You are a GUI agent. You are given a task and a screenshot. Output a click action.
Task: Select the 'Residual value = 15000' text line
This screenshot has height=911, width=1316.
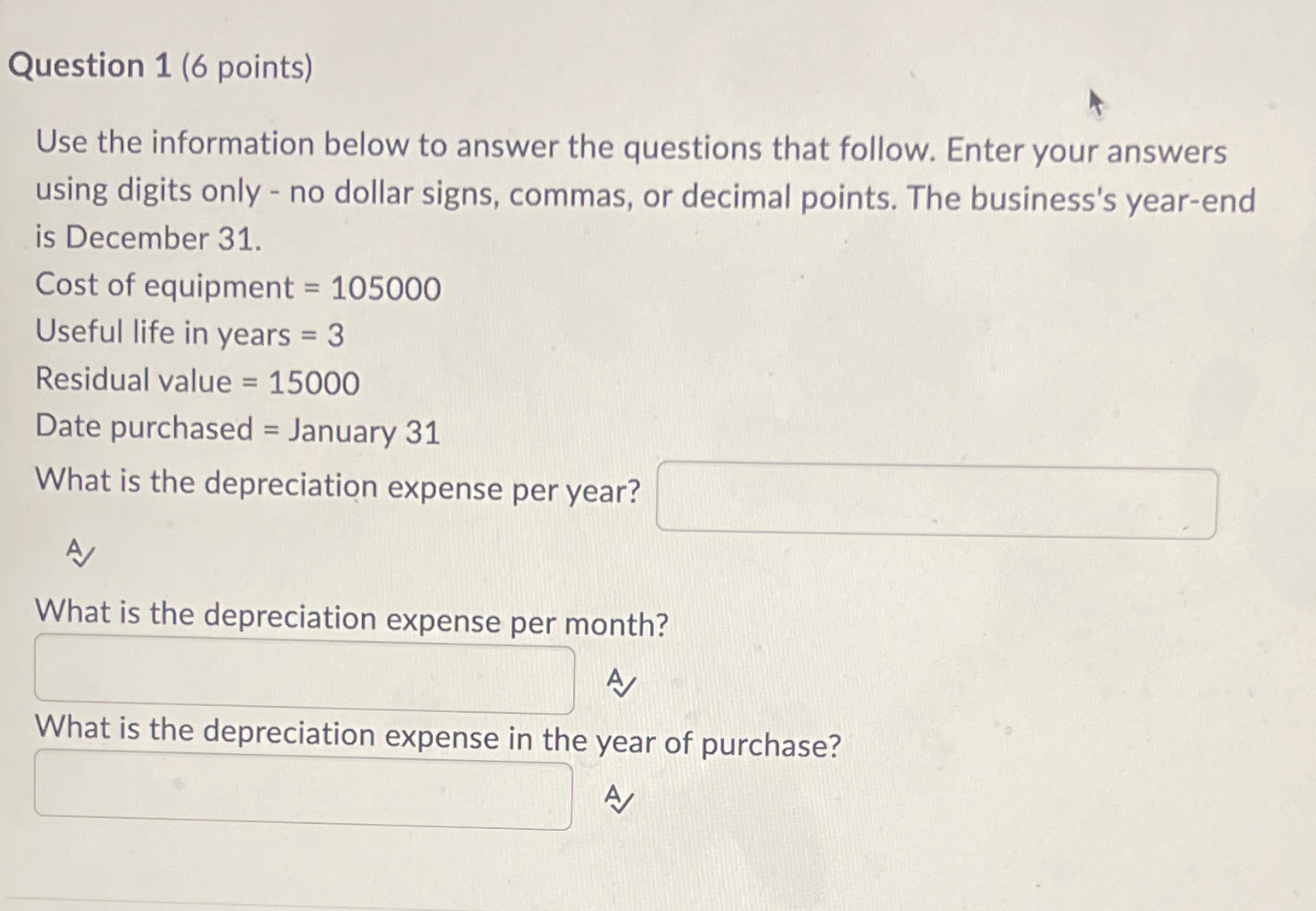click(196, 382)
